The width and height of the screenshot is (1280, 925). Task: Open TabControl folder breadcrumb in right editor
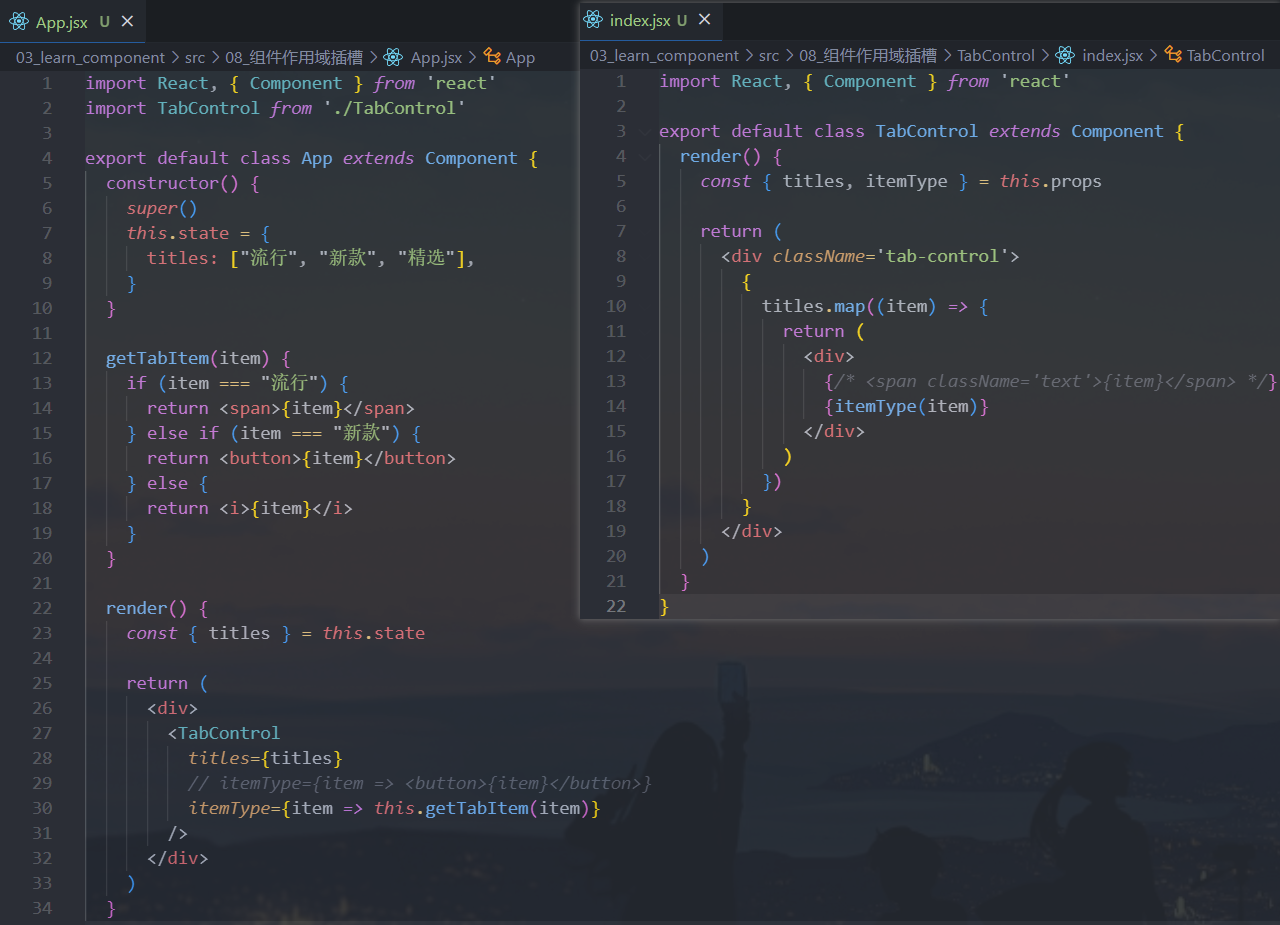(x=995, y=56)
